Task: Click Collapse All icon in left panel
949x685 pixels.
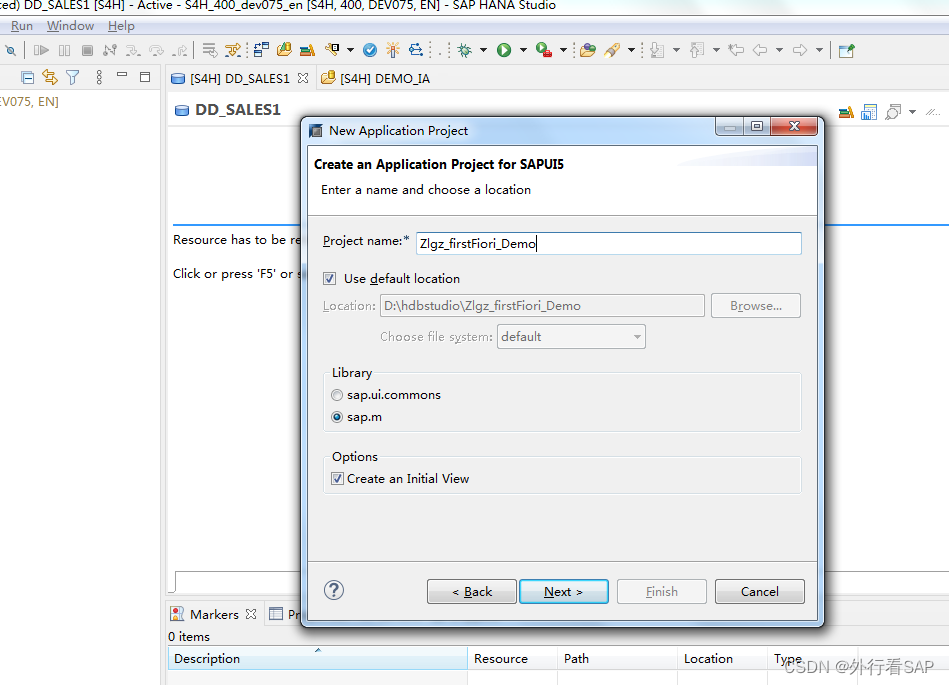Action: click(27, 77)
